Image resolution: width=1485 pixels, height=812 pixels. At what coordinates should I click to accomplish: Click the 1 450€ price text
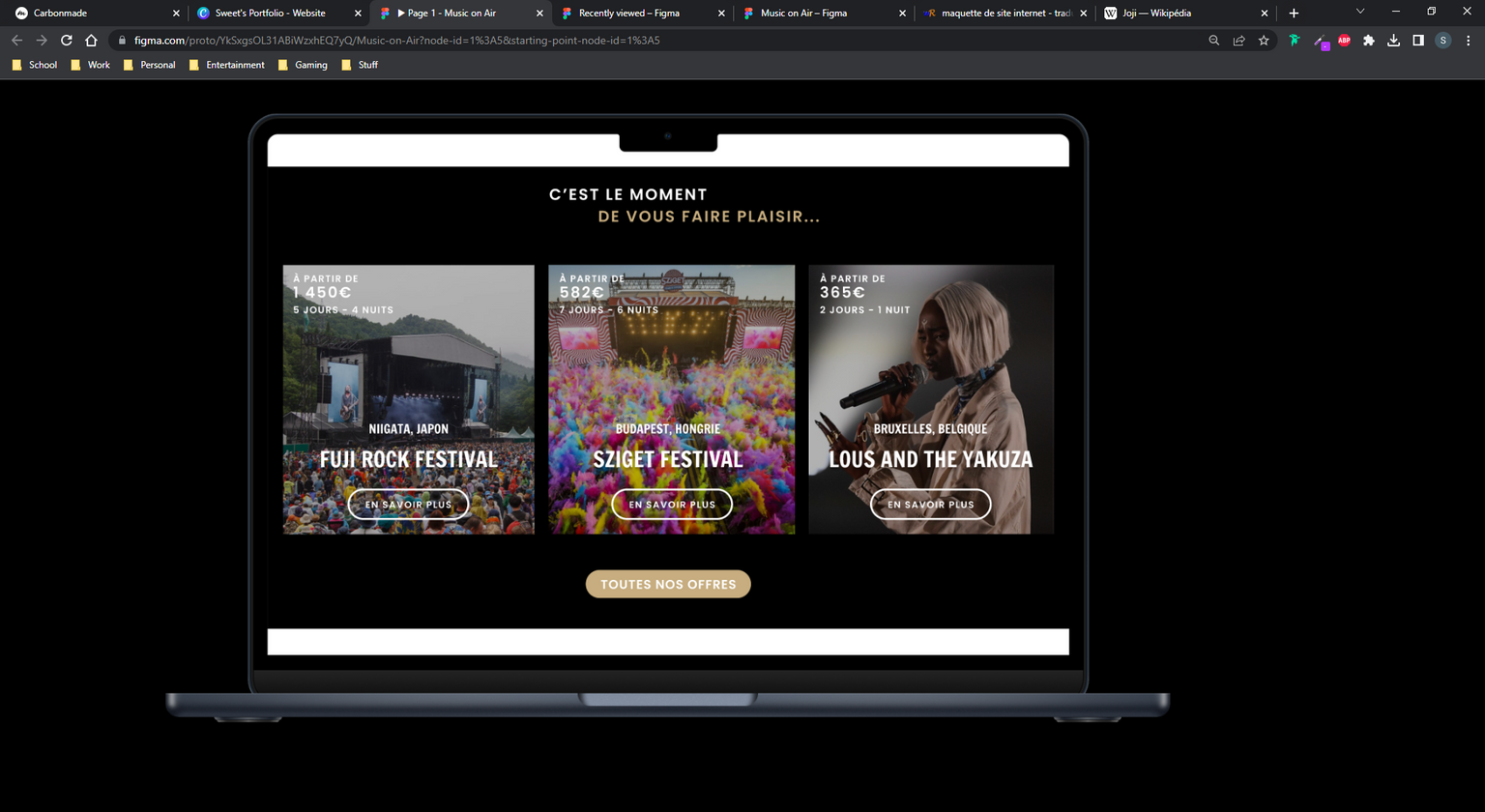point(322,292)
